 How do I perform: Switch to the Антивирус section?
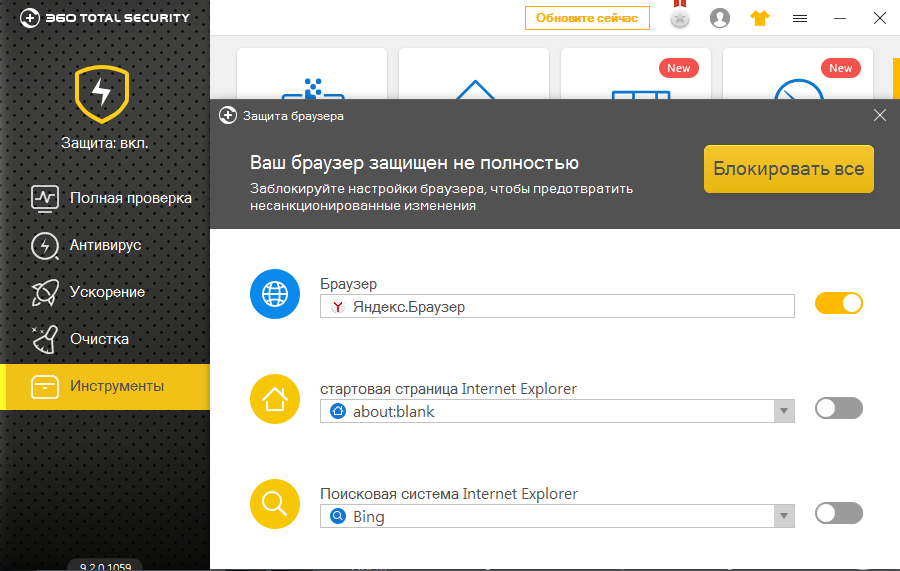click(105, 245)
